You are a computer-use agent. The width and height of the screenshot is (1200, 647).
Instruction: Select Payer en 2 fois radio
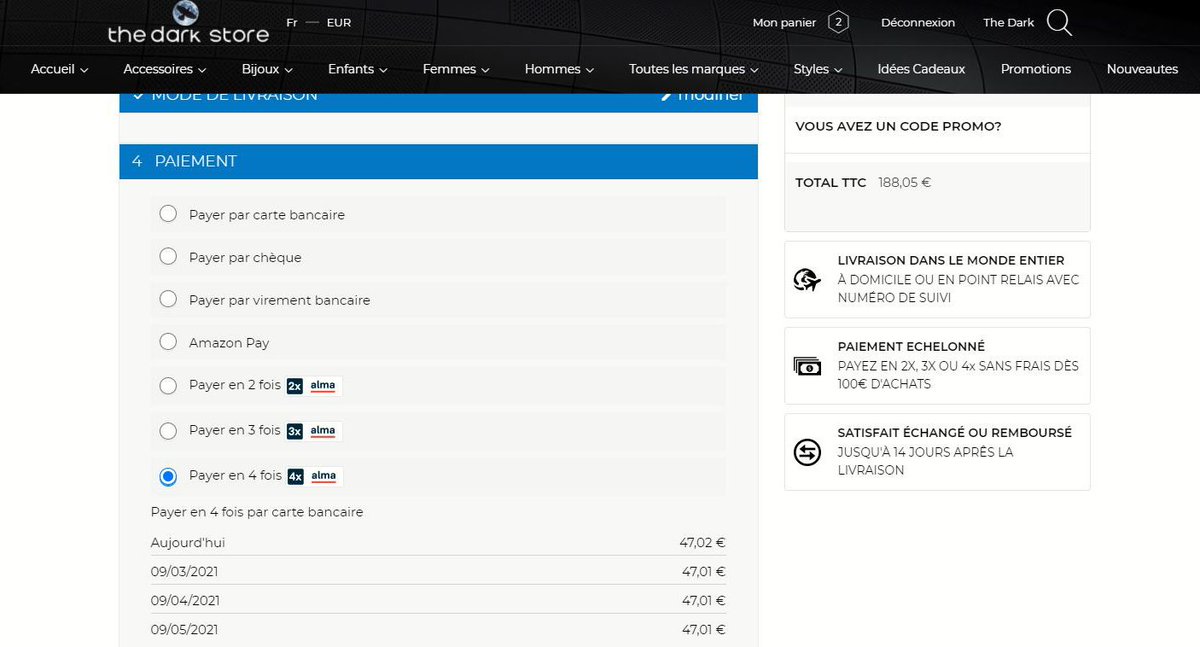168,385
